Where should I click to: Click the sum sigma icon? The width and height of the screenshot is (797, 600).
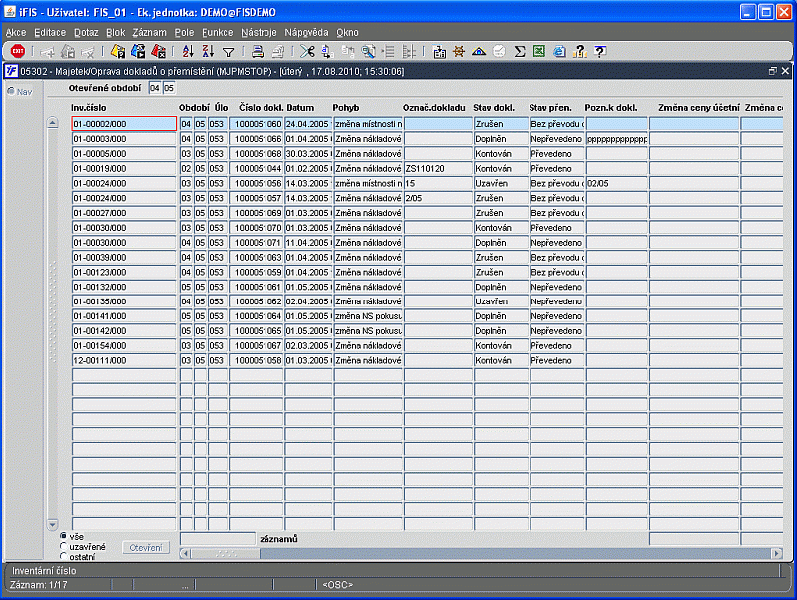coord(520,51)
